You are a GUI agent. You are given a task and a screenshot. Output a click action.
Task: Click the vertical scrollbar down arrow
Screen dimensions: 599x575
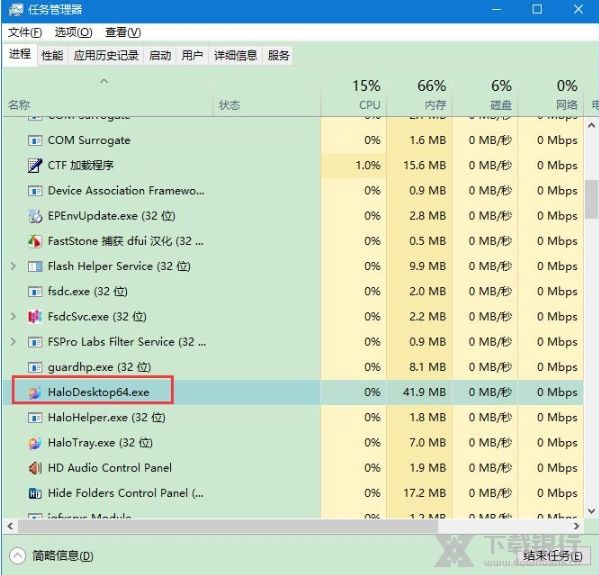(591, 511)
